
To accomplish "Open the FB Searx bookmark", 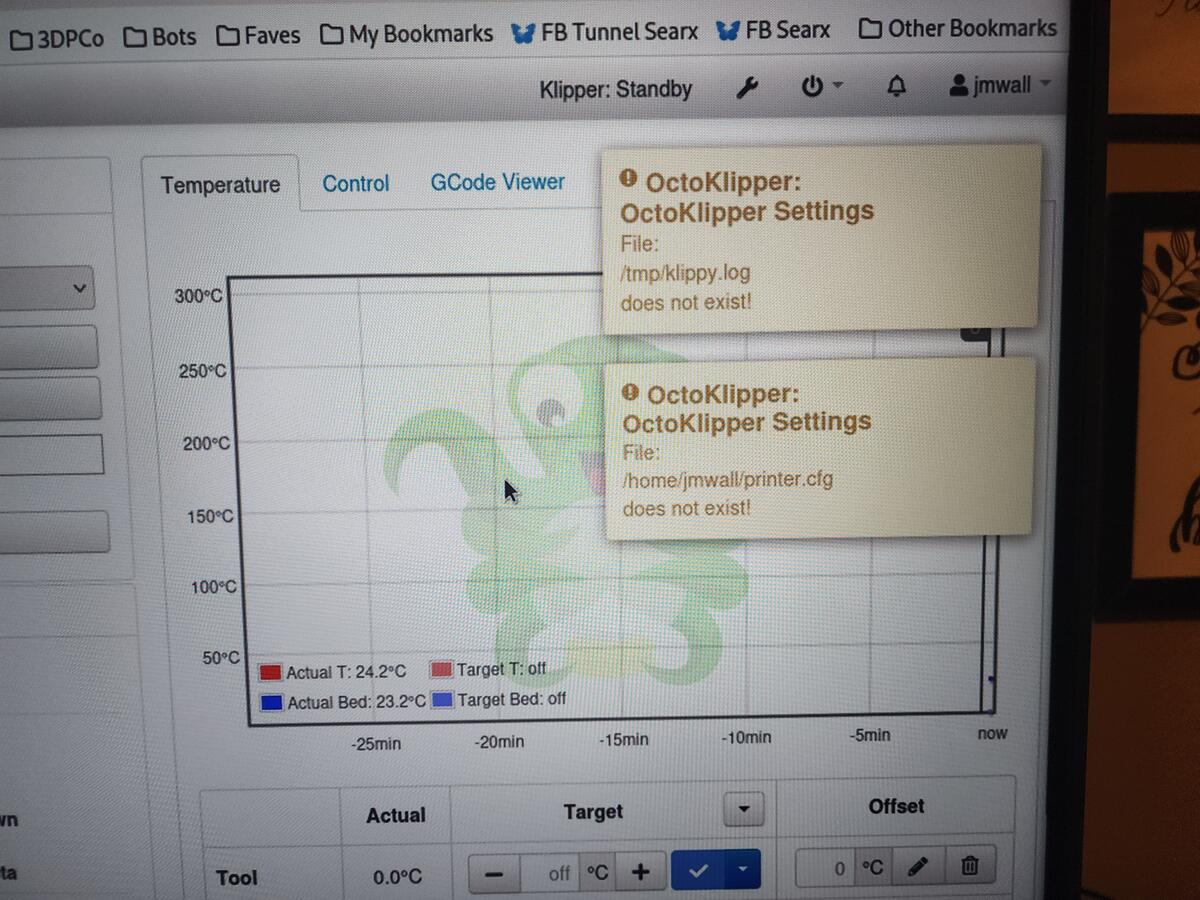I will 774,31.
